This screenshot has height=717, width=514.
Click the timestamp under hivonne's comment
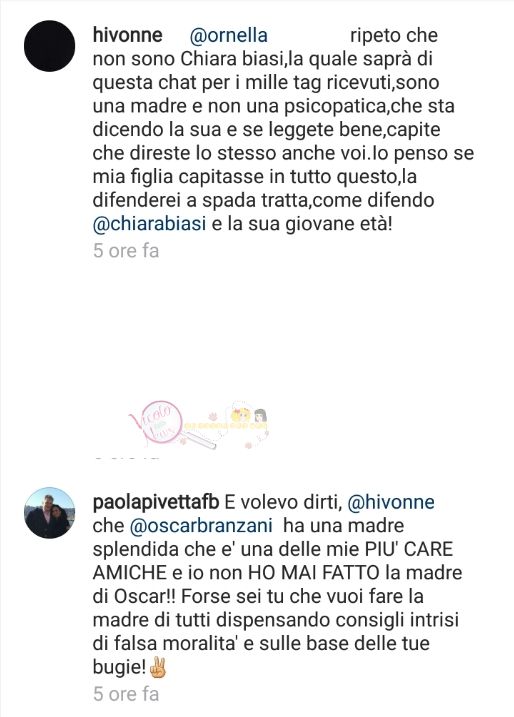(126, 251)
